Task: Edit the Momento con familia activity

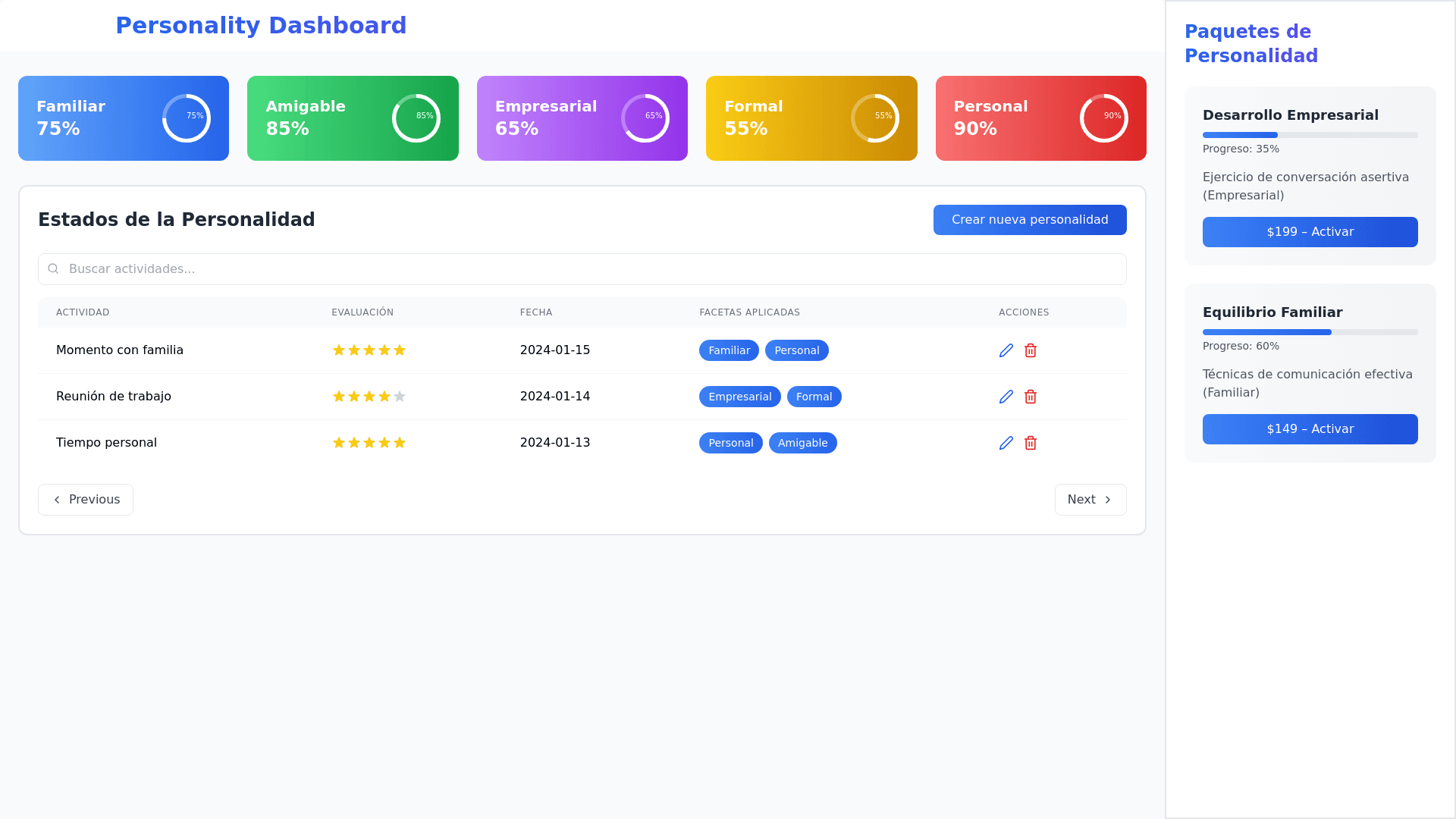Action: tap(1006, 350)
